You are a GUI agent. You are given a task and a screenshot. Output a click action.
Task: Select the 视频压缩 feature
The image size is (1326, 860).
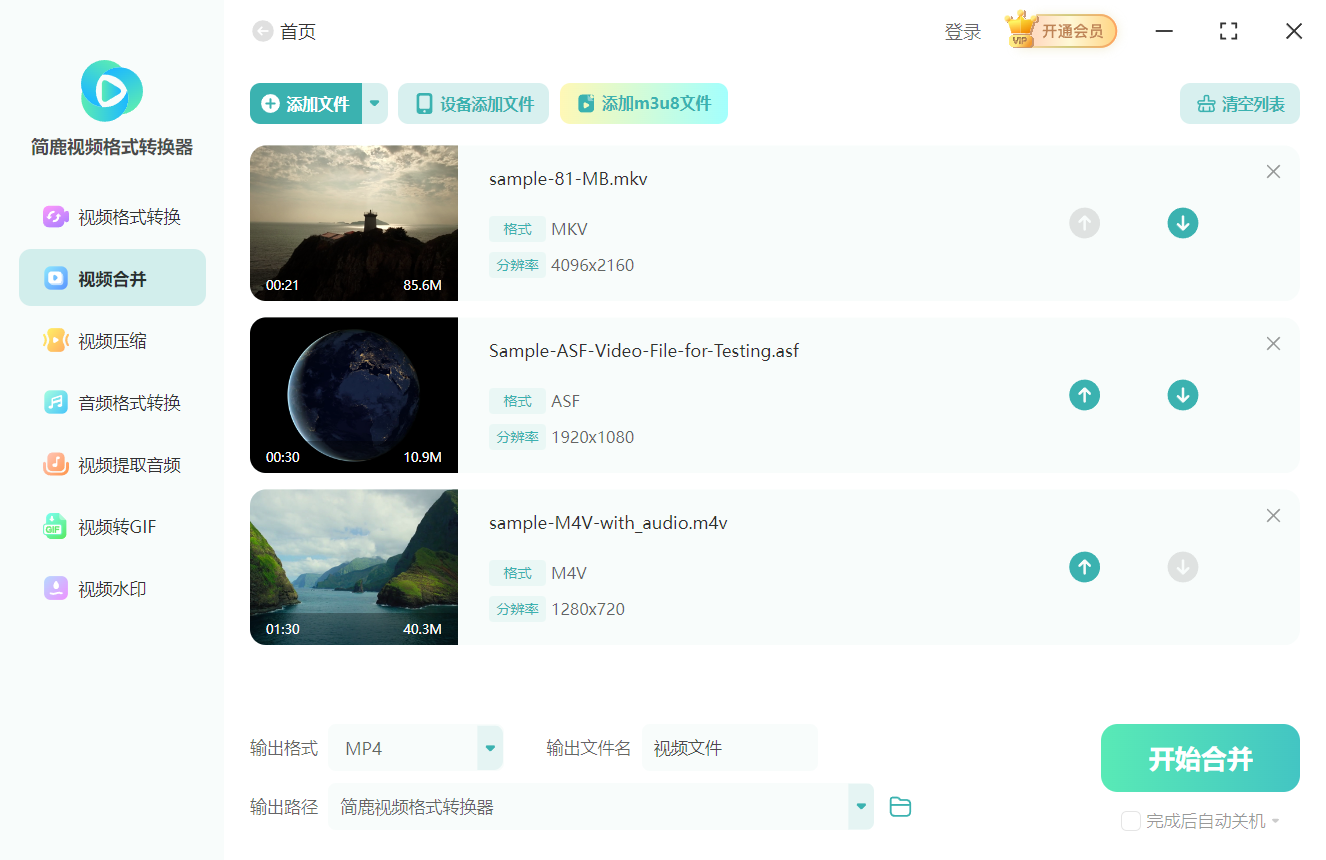point(112,340)
